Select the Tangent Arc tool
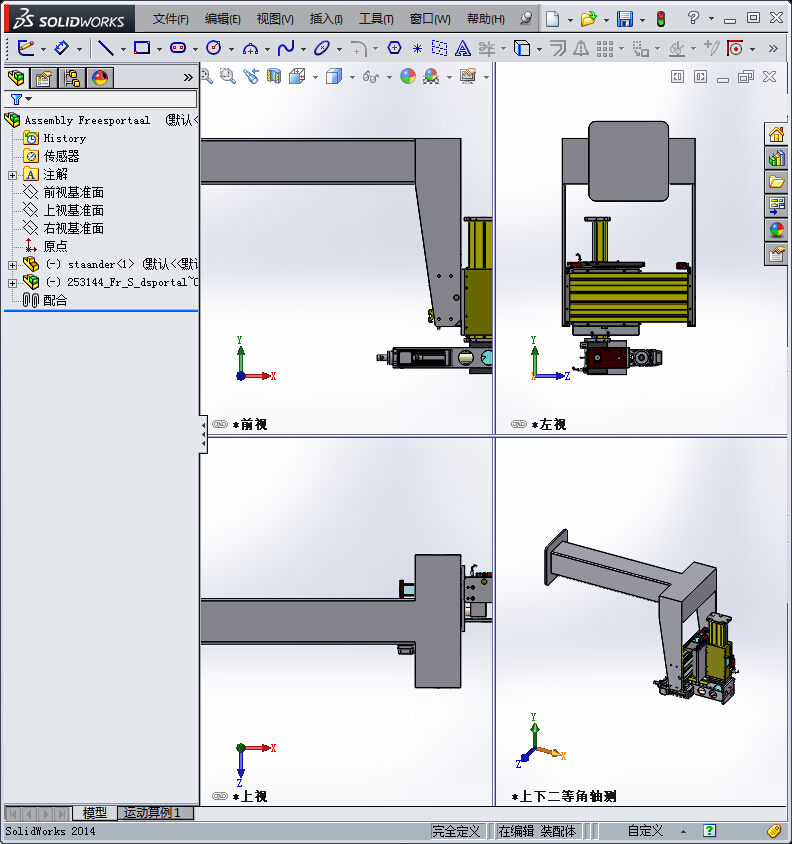 coord(250,48)
